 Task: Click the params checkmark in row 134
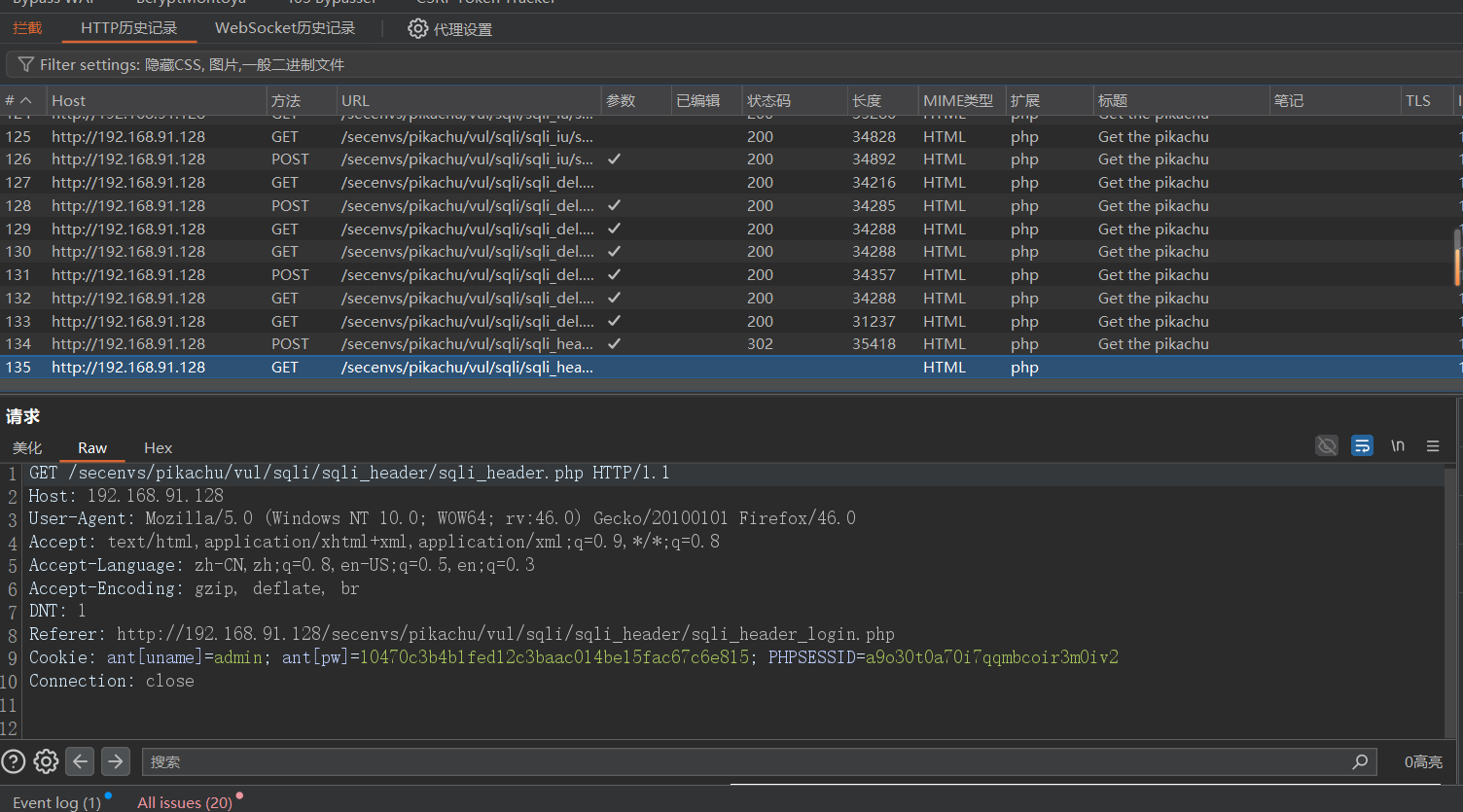point(614,343)
